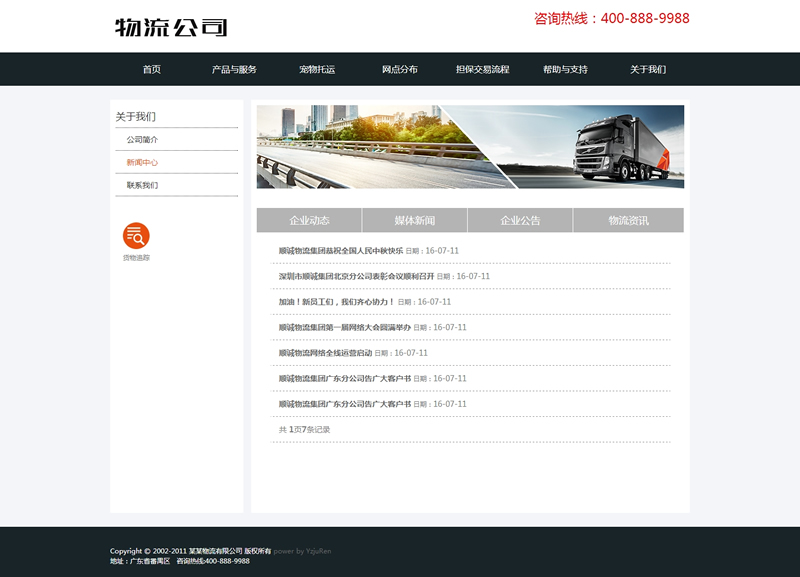This screenshot has width=800, height=577.
Task: Open the 企业公告 tab
Action: (x=520, y=220)
